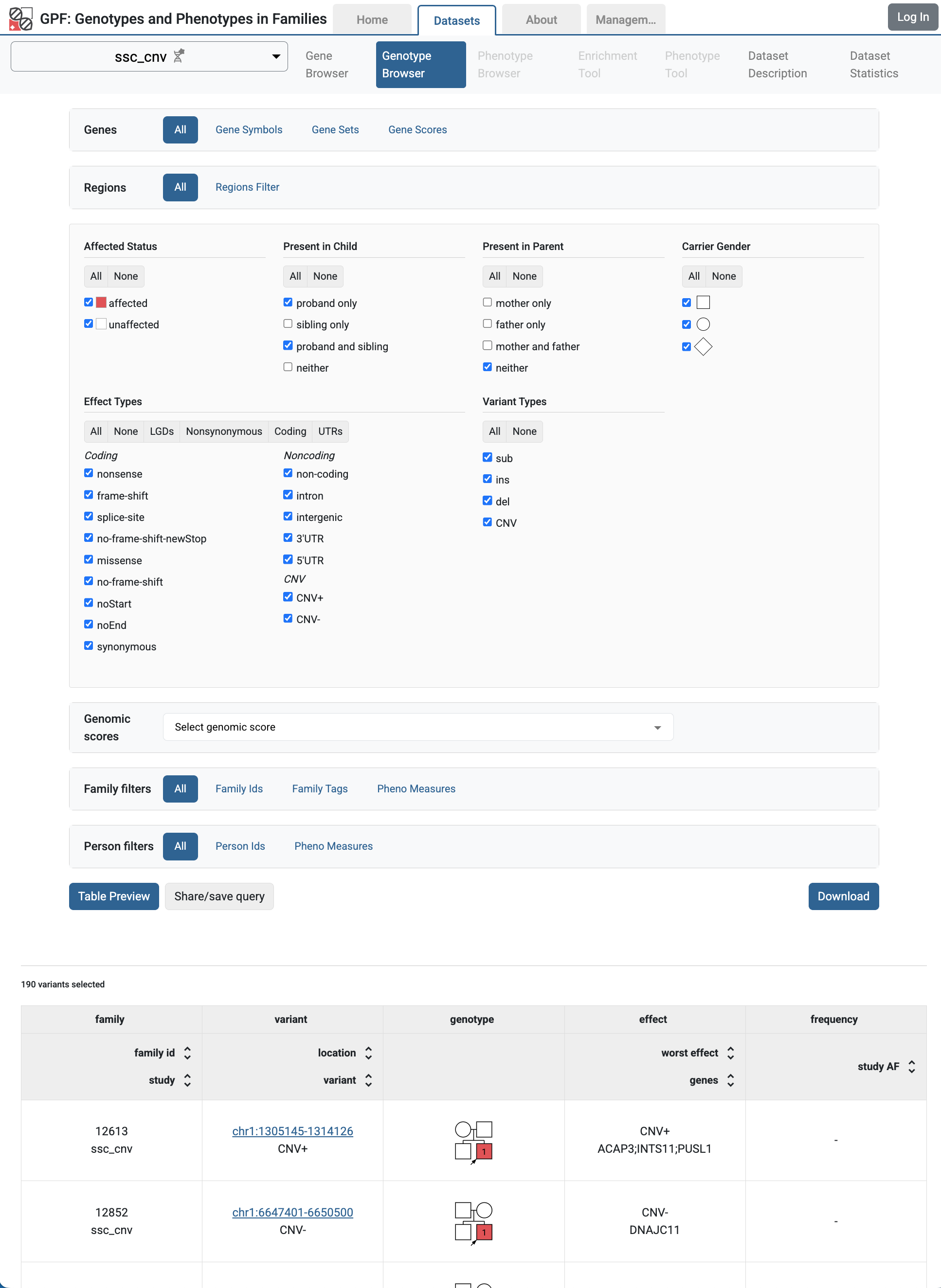Open the Home menu item

pyautogui.click(x=371, y=19)
